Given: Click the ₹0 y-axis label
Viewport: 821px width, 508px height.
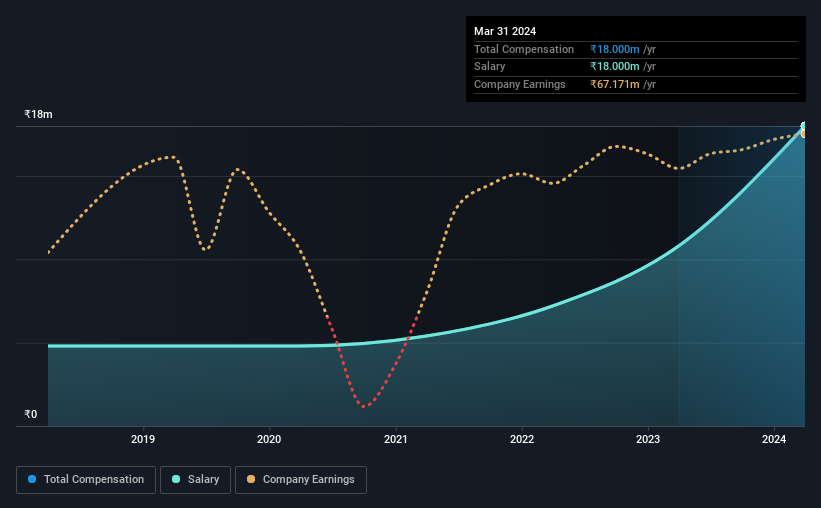Looking at the screenshot, I should 31,414.
